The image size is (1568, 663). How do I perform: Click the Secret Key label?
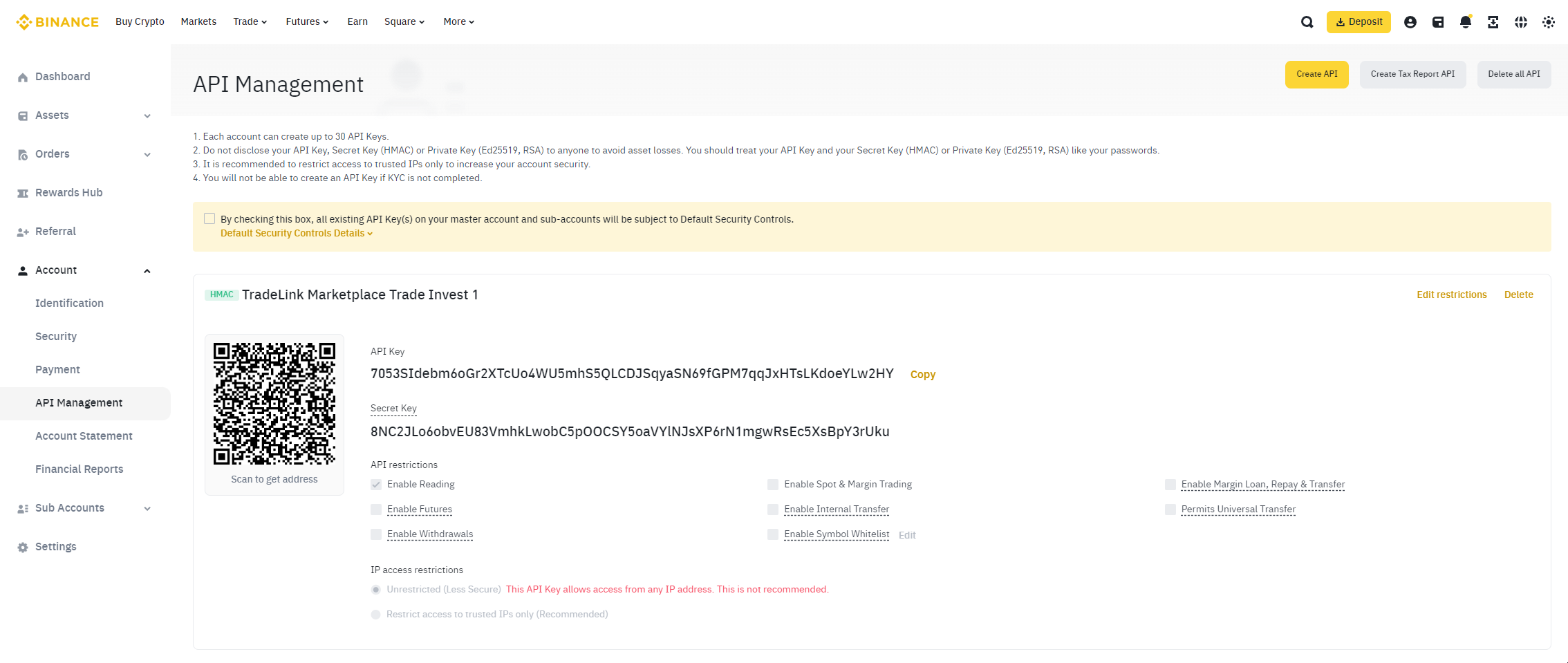point(393,408)
